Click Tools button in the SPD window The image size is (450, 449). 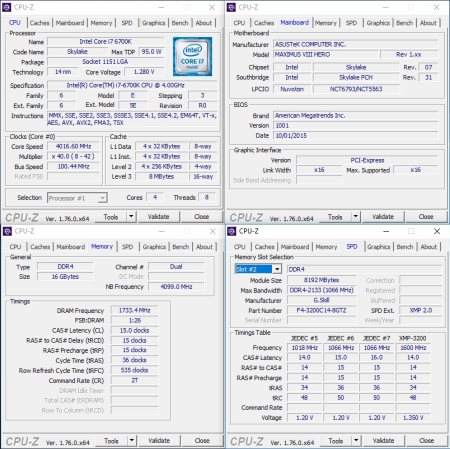[x=336, y=441]
